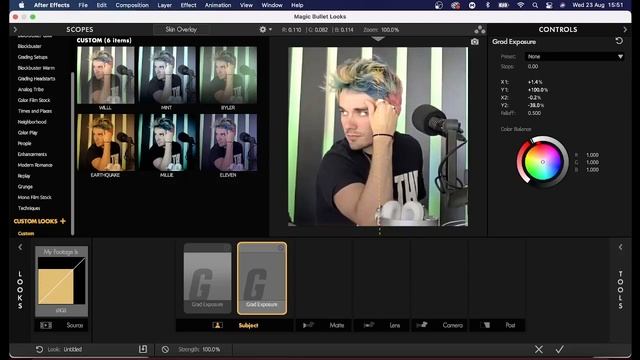640x360 pixels.
Task: Switch to the Source section
Action: point(61,325)
